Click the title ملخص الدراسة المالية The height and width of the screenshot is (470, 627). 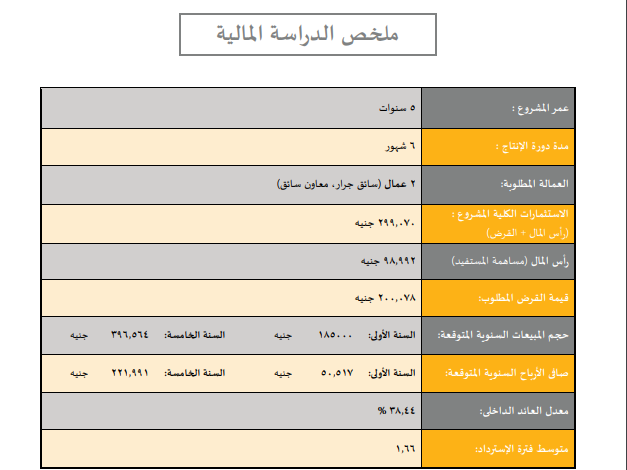pos(307,34)
